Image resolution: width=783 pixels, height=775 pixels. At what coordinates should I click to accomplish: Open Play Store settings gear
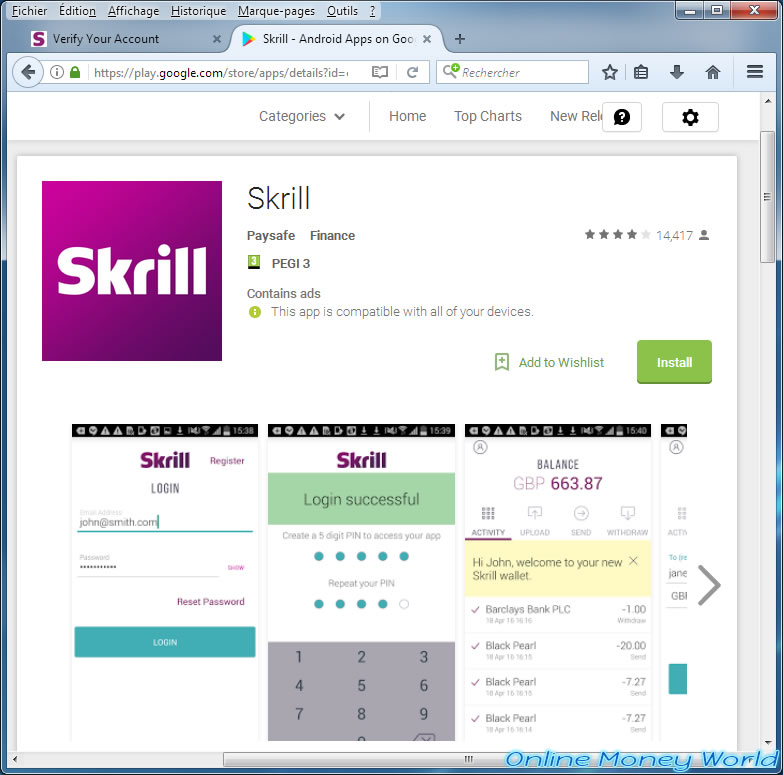click(690, 117)
